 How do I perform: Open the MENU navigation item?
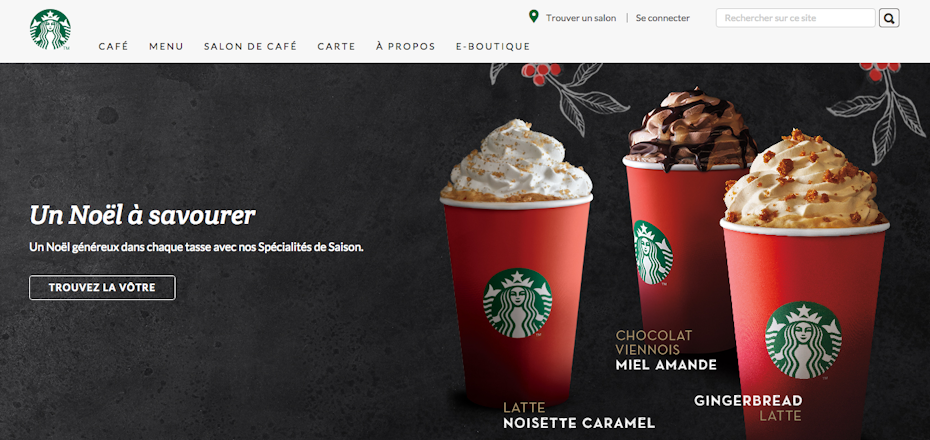coord(166,46)
